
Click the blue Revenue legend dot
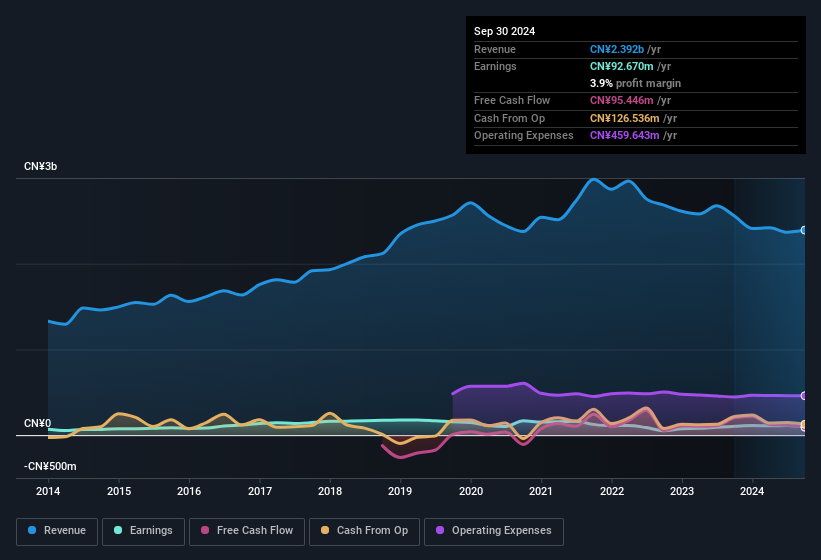tap(33, 531)
